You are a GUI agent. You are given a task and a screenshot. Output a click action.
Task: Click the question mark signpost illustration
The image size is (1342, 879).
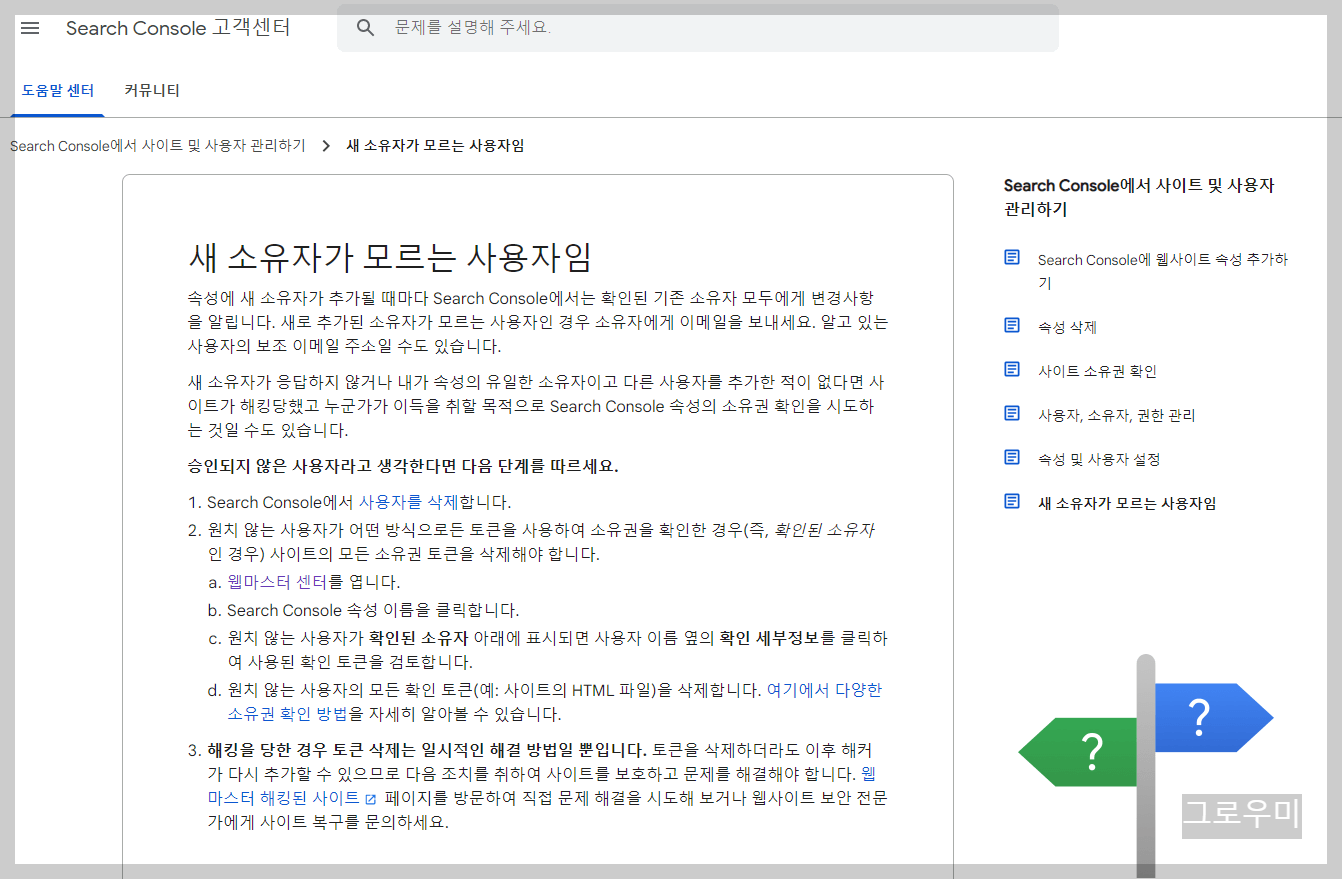(1146, 766)
